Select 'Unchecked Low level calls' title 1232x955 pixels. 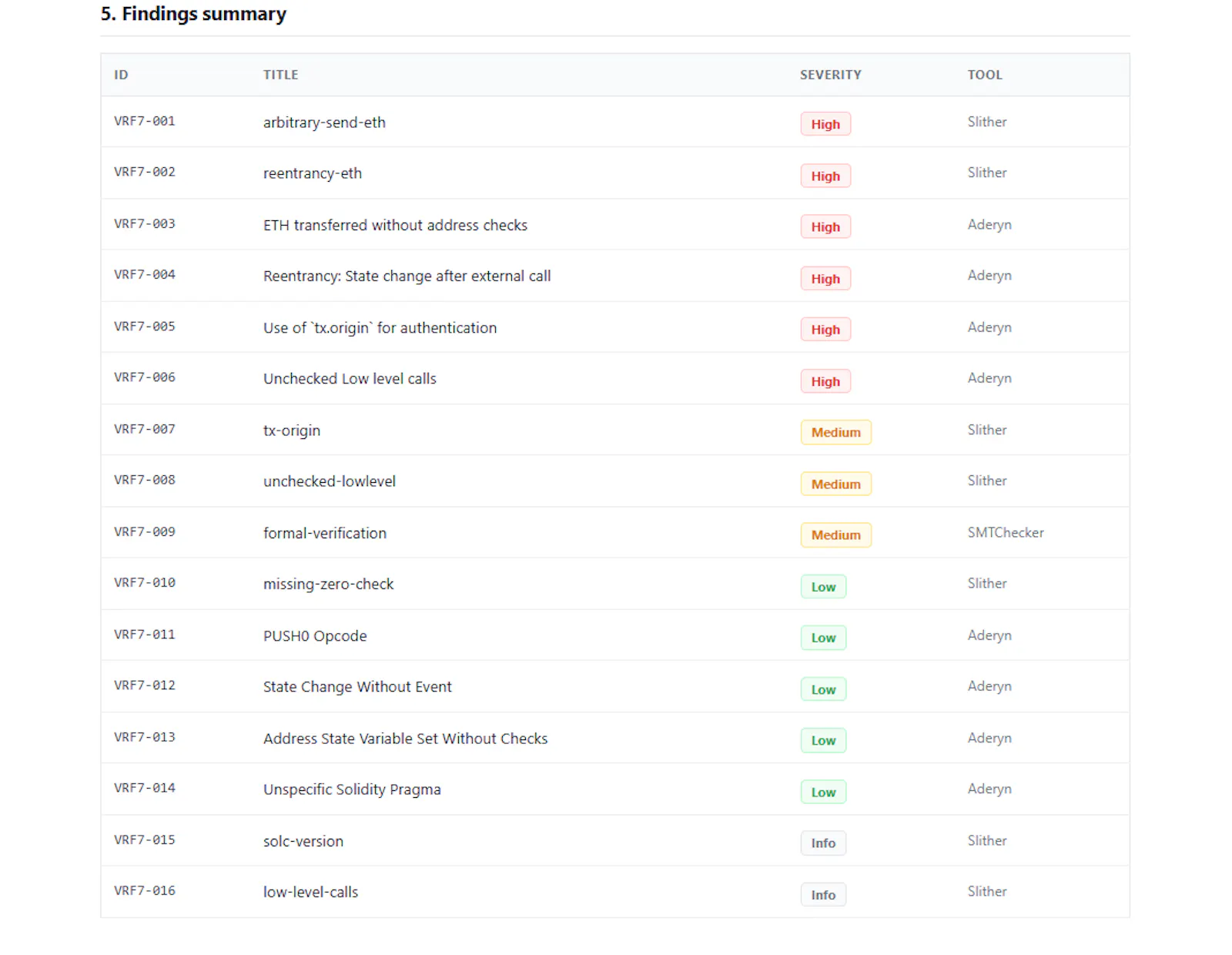pos(350,378)
